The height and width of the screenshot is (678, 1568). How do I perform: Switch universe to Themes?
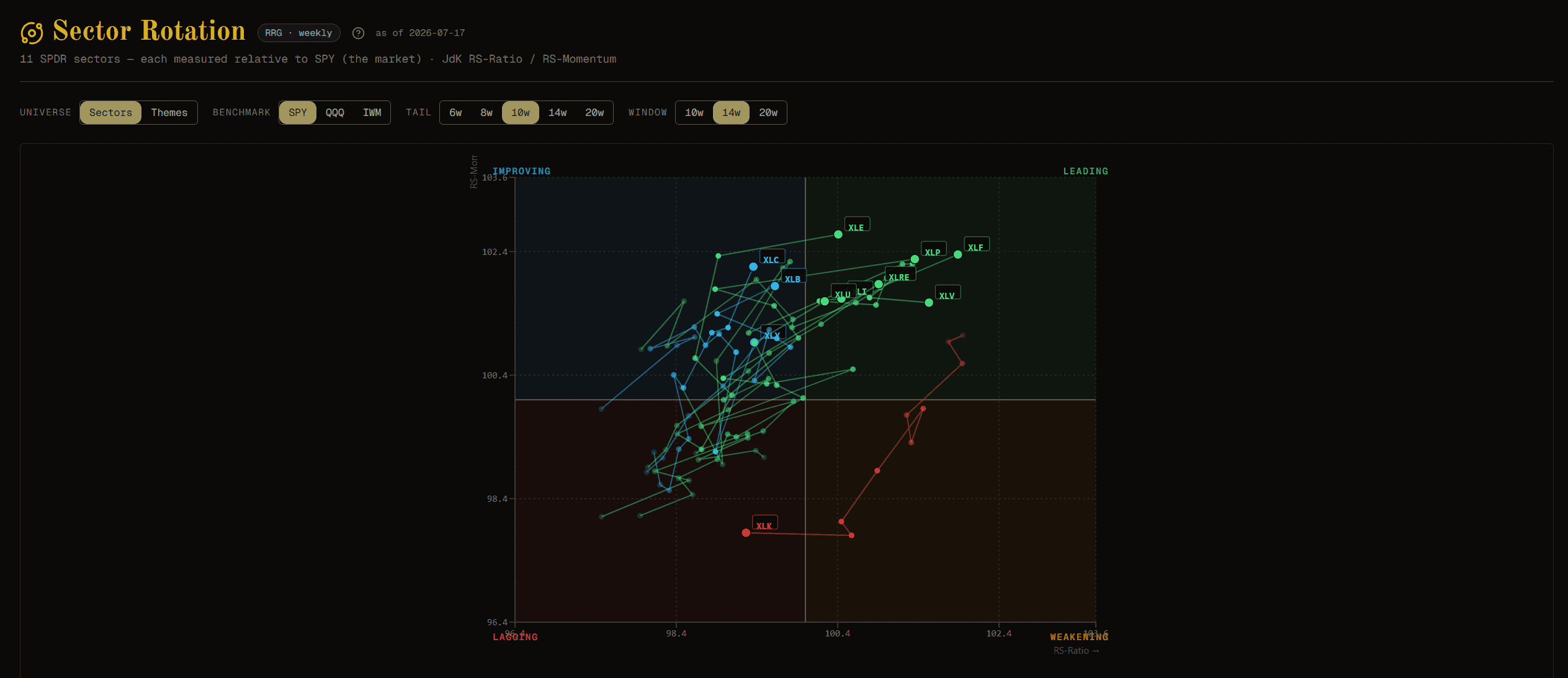click(169, 112)
